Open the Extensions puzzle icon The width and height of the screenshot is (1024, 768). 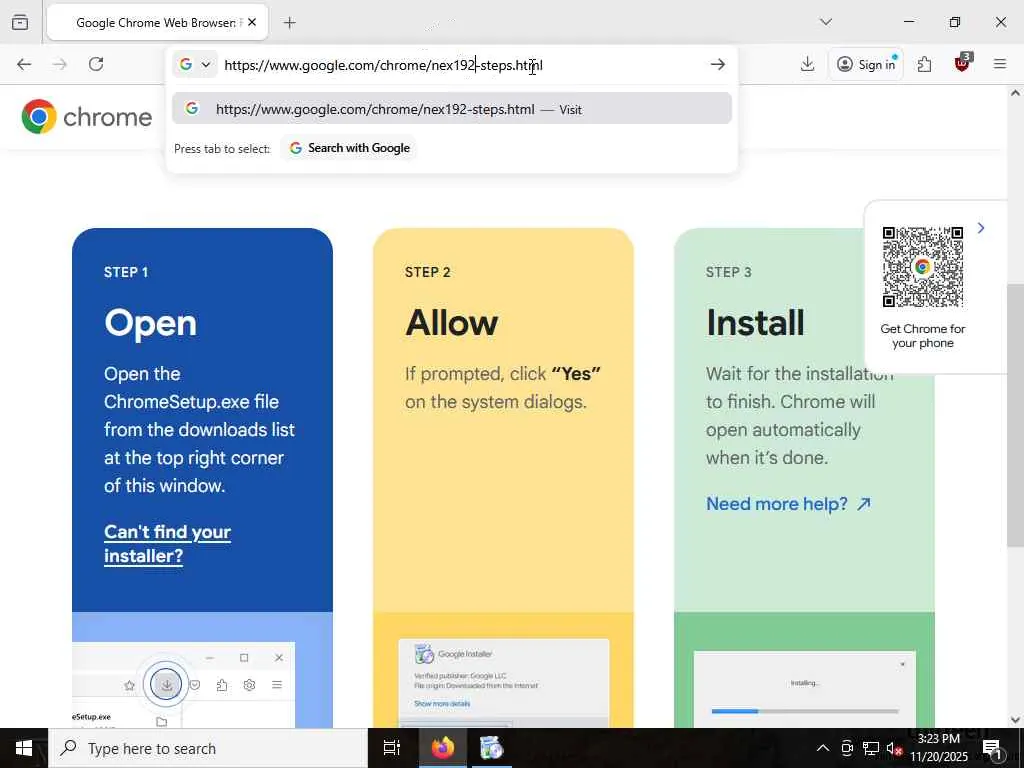pyautogui.click(x=924, y=64)
